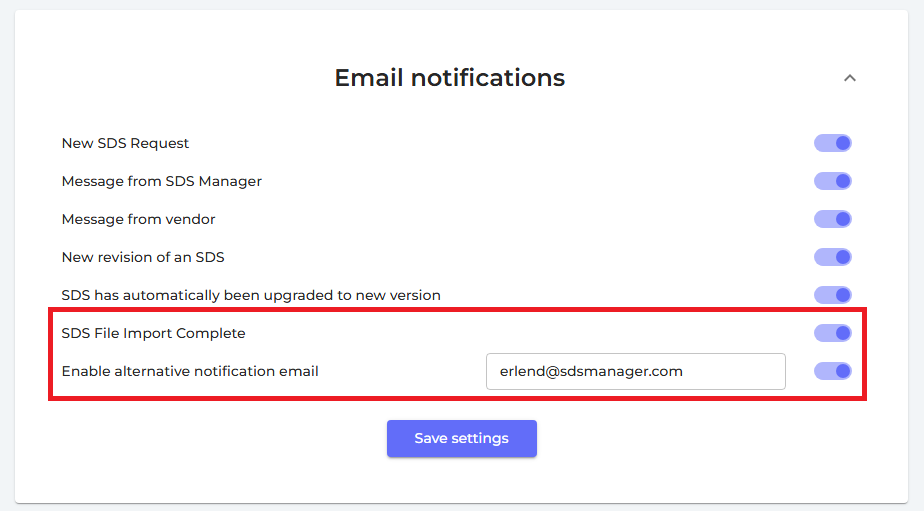The height and width of the screenshot is (511, 924).
Task: Select the New revision of an SDS text
Action: point(143,257)
